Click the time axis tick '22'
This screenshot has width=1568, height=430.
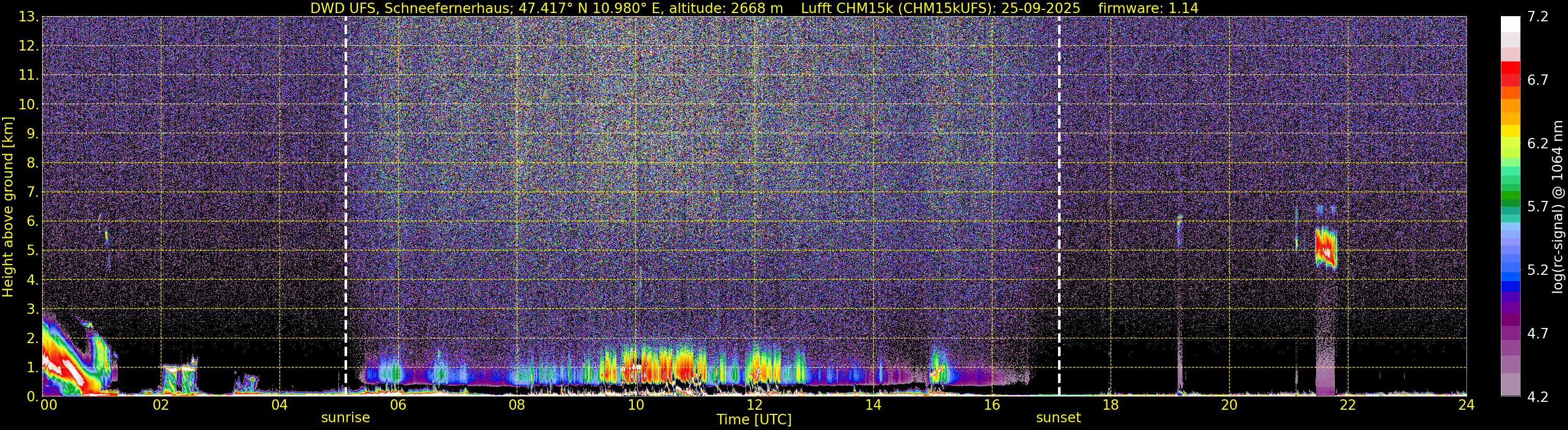pyautogui.click(x=1348, y=405)
